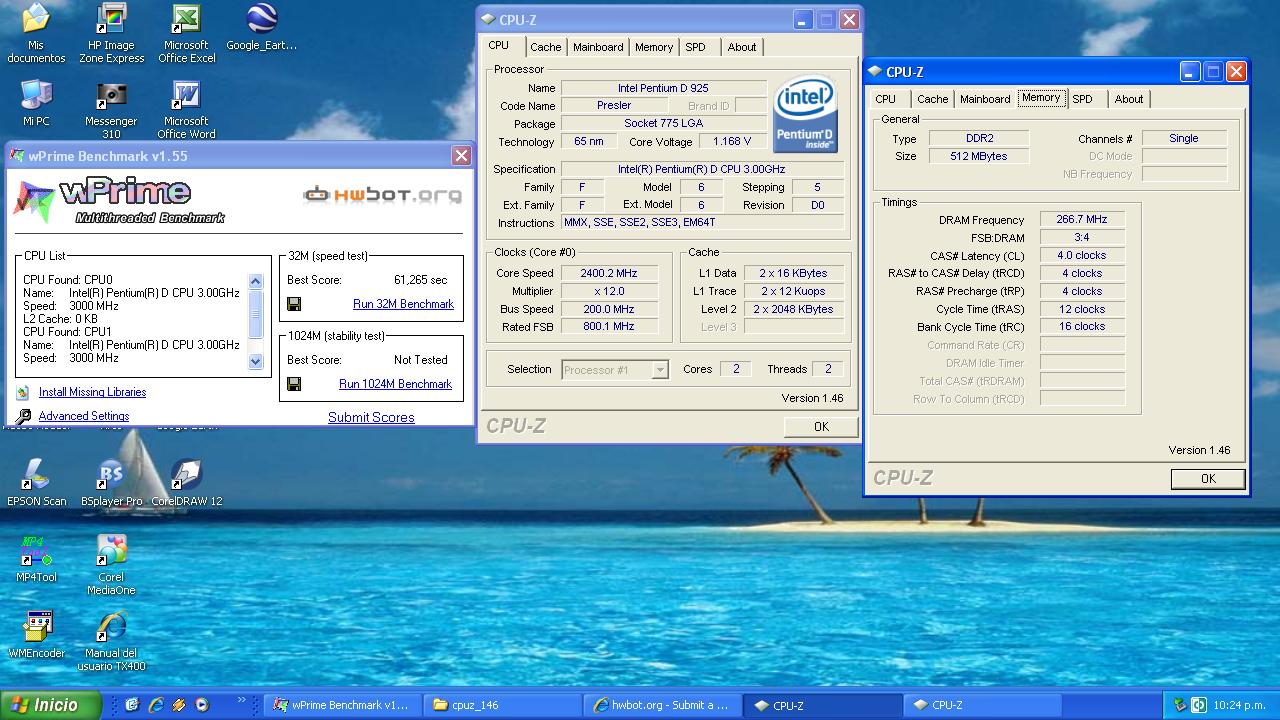Click OK in the CPU-Z Memory window
1280x720 pixels.
[x=1208, y=479]
